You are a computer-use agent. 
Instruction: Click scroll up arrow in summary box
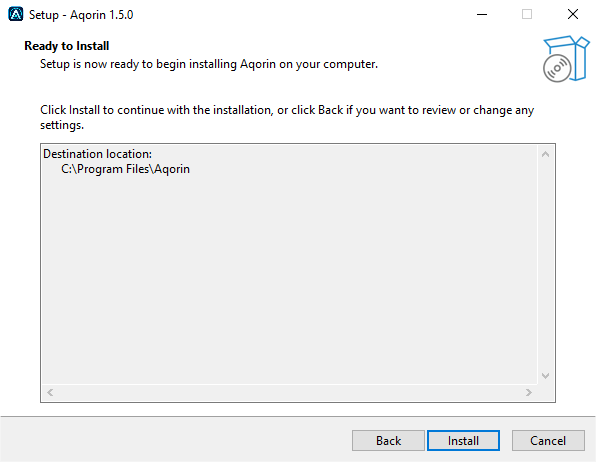545,154
